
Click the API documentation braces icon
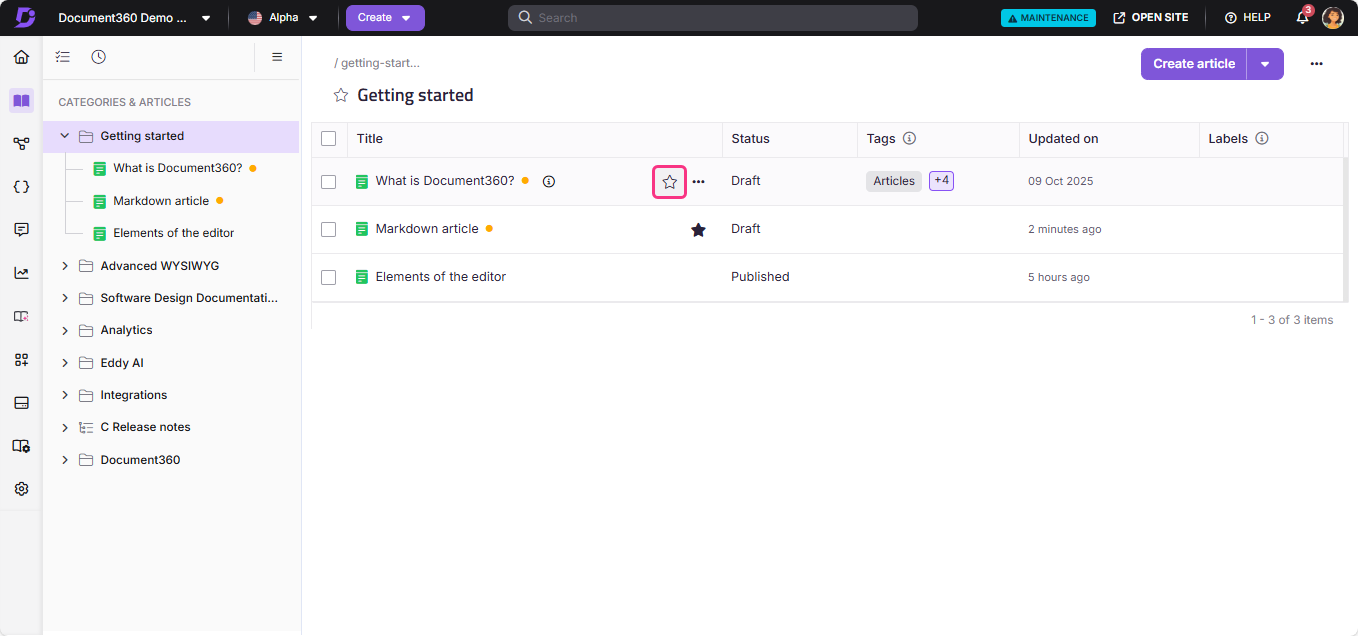point(21,186)
